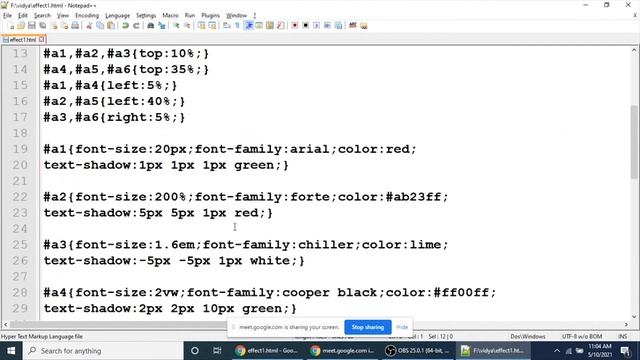Toggle the Function List panel
Viewport: 640px width, 360px height.
[280, 26]
